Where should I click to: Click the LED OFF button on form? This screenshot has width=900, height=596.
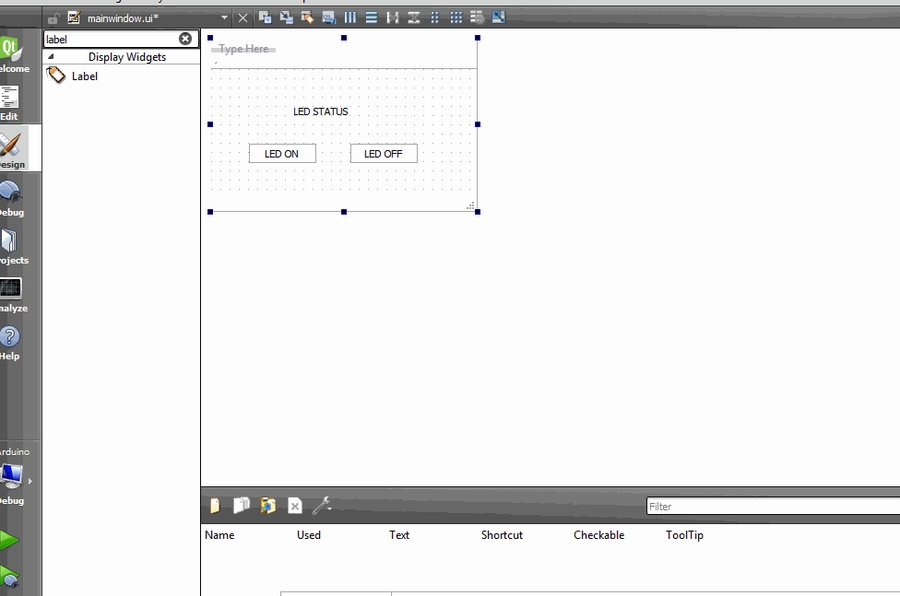point(383,154)
